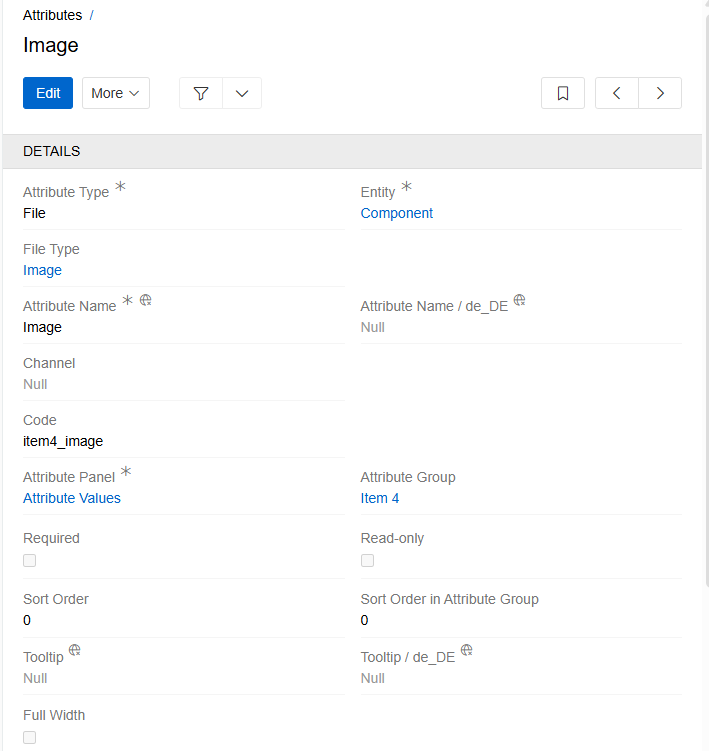Go to previous record arrow
The width and height of the screenshot is (709, 751).
coord(617,93)
